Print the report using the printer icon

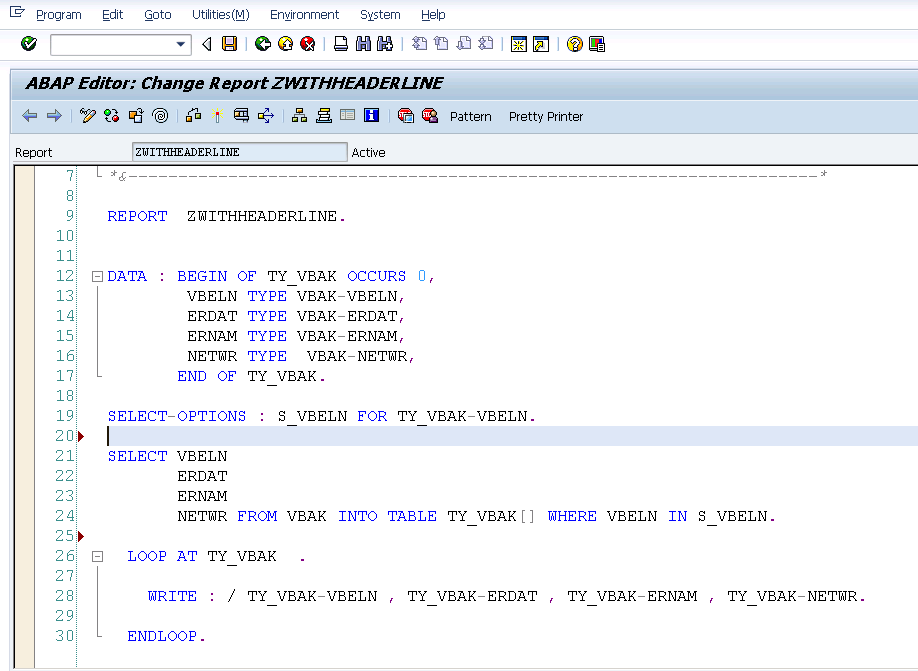coord(339,44)
